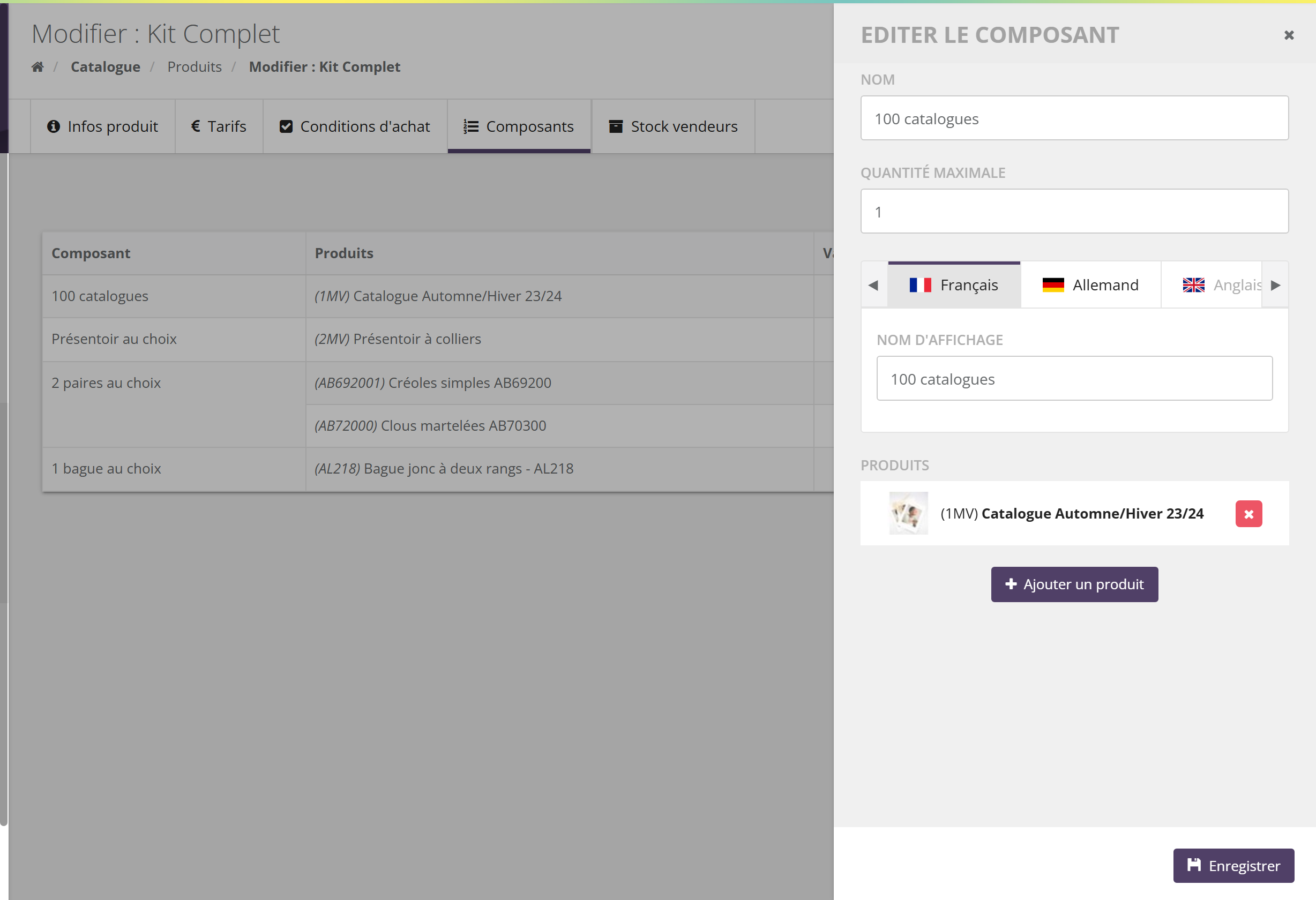Go to Catalogue in the breadcrumb

pos(106,67)
